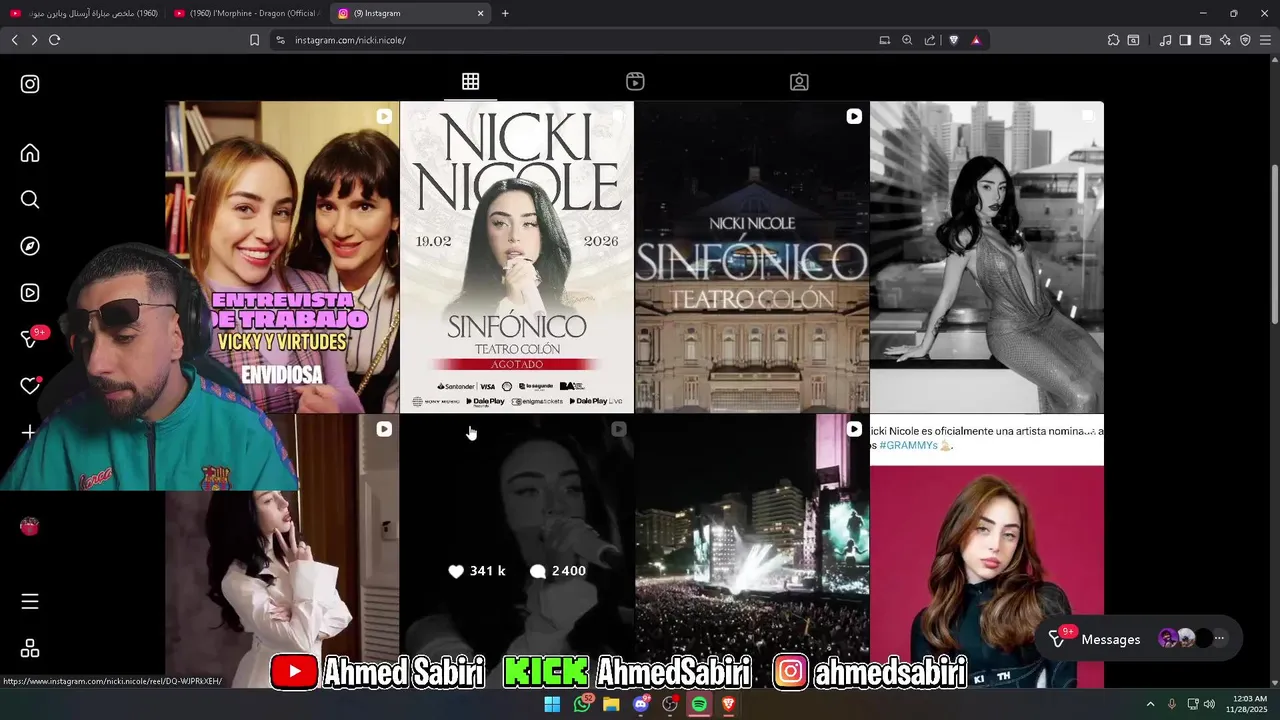Go to Home in Instagram sidebar
The height and width of the screenshot is (720, 1280).
tap(30, 153)
